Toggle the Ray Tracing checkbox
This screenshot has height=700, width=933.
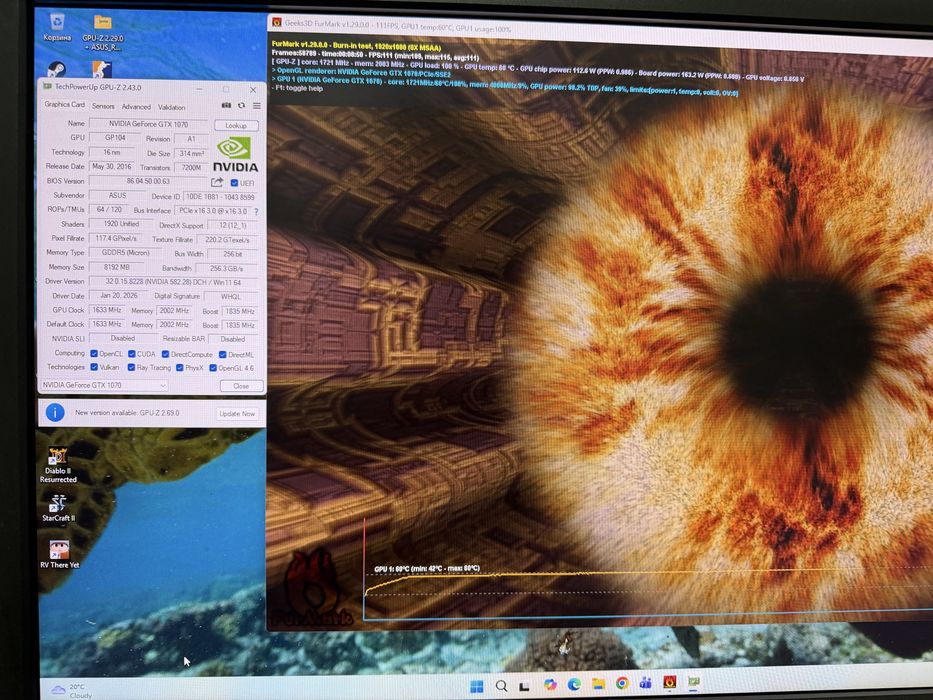pos(132,367)
